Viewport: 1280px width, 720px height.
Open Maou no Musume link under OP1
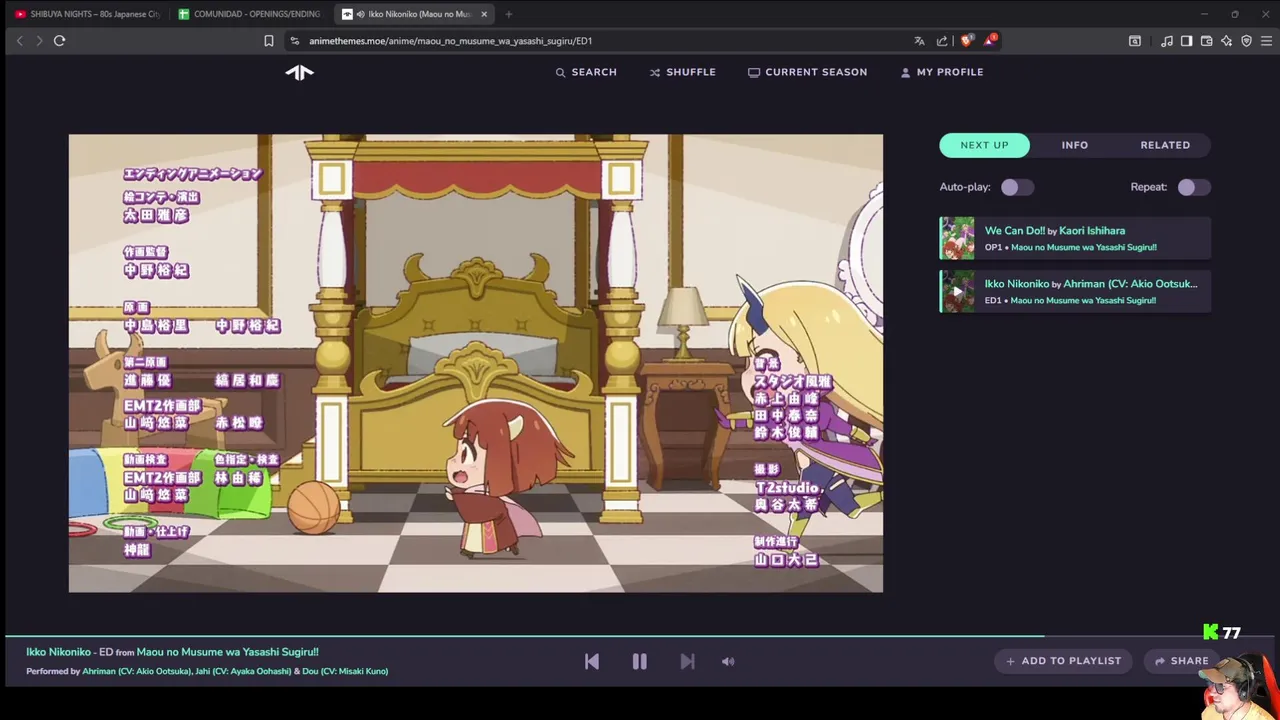1084,247
